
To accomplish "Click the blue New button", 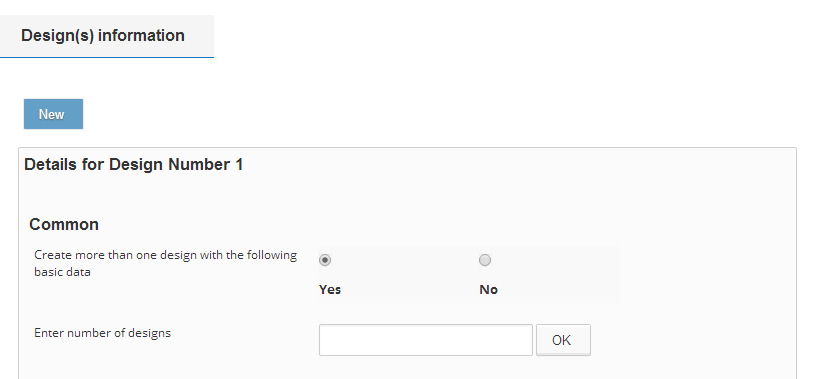I will [x=53, y=114].
